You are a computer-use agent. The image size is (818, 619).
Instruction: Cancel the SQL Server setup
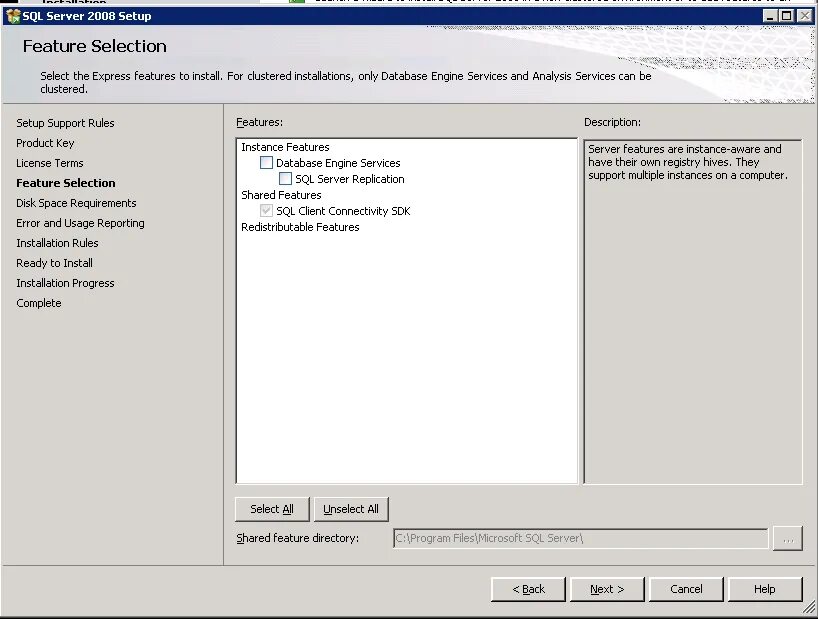click(x=686, y=589)
